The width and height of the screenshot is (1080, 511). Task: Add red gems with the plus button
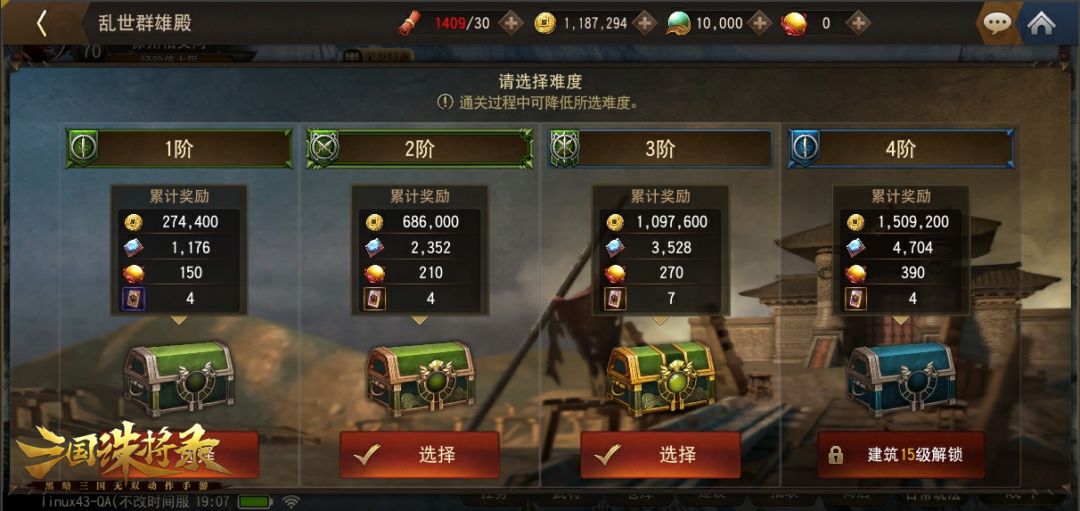click(858, 23)
